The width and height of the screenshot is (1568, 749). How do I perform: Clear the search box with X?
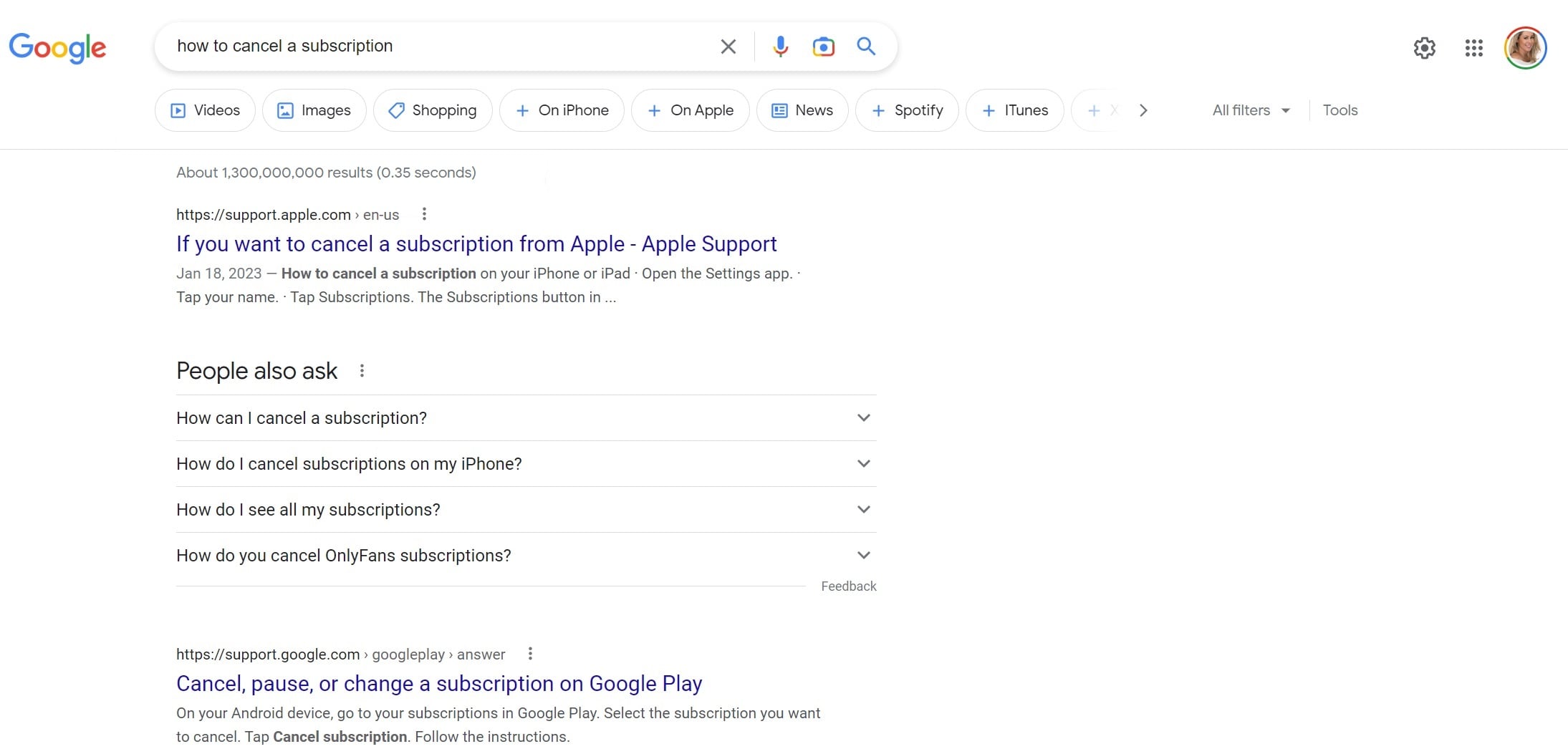(x=728, y=47)
